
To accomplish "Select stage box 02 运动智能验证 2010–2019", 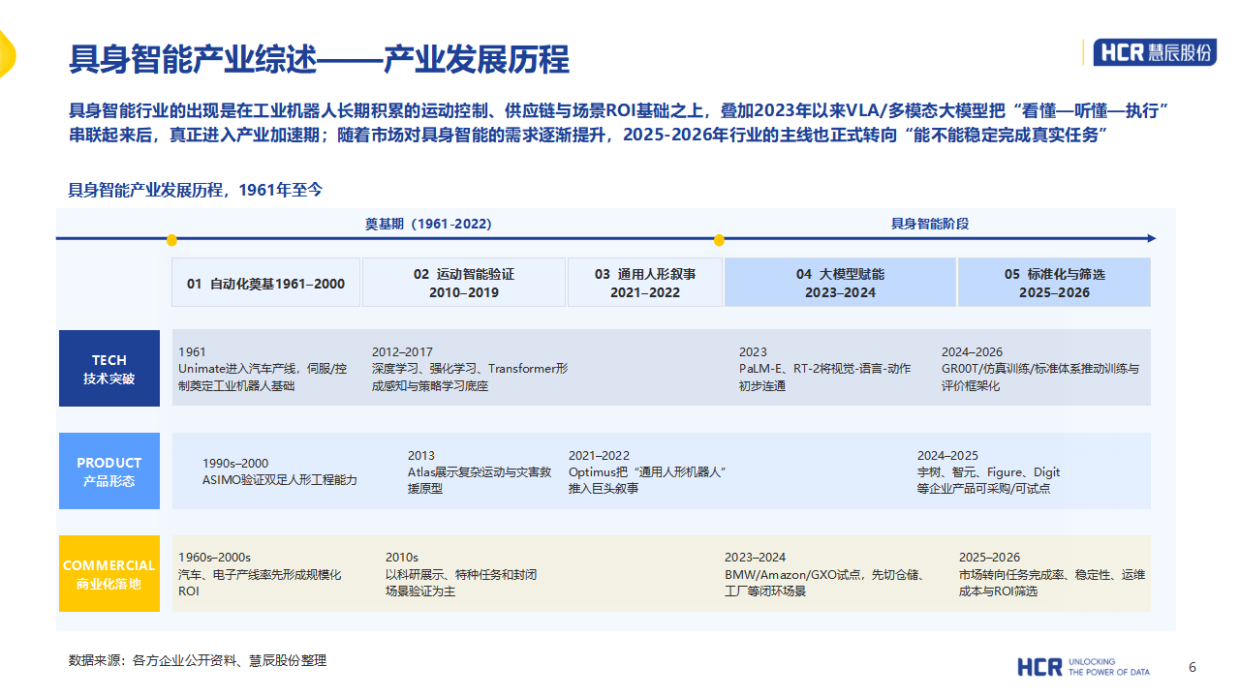I will pyautogui.click(x=464, y=283).
